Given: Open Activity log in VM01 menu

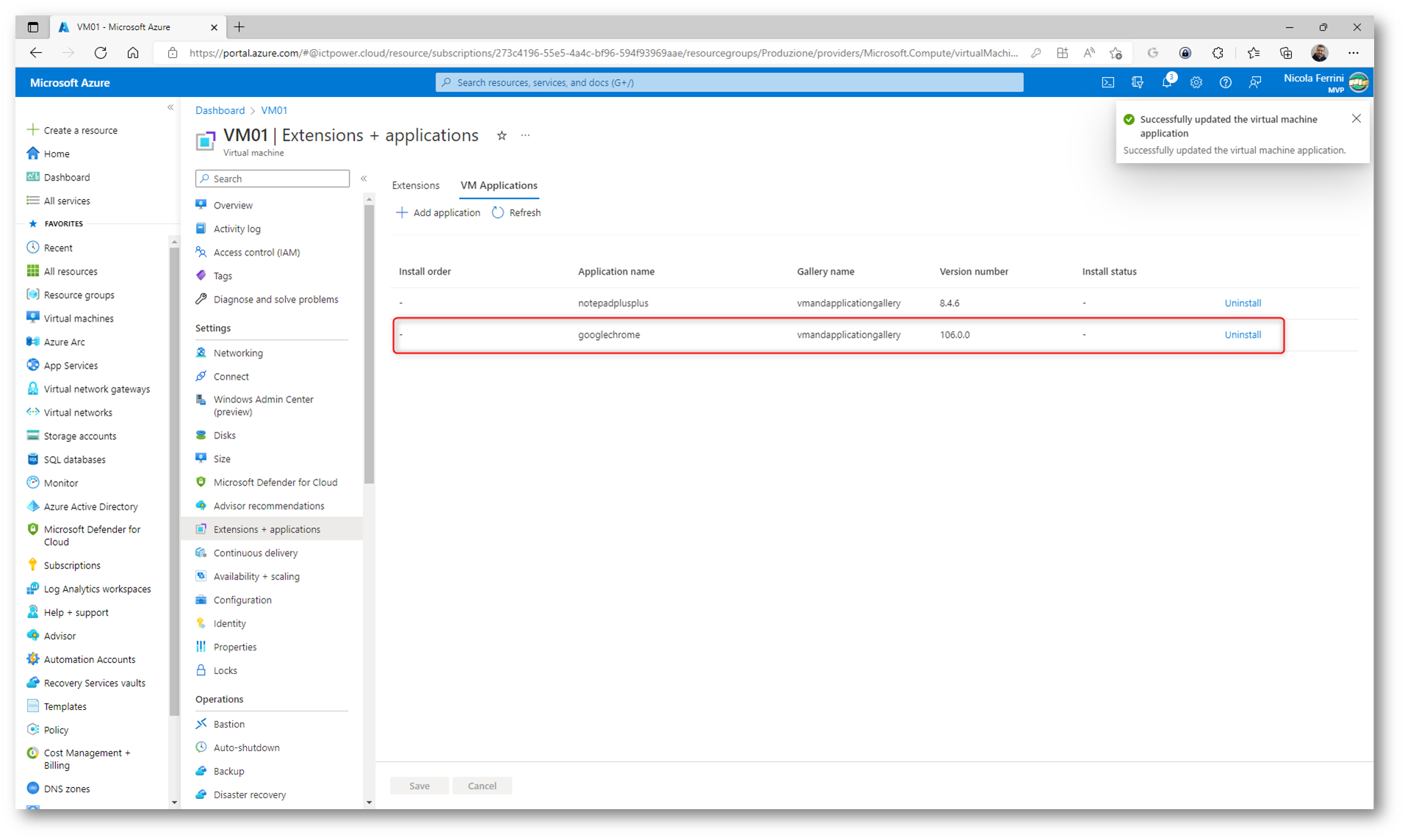Looking at the screenshot, I should tap(228, 229).
